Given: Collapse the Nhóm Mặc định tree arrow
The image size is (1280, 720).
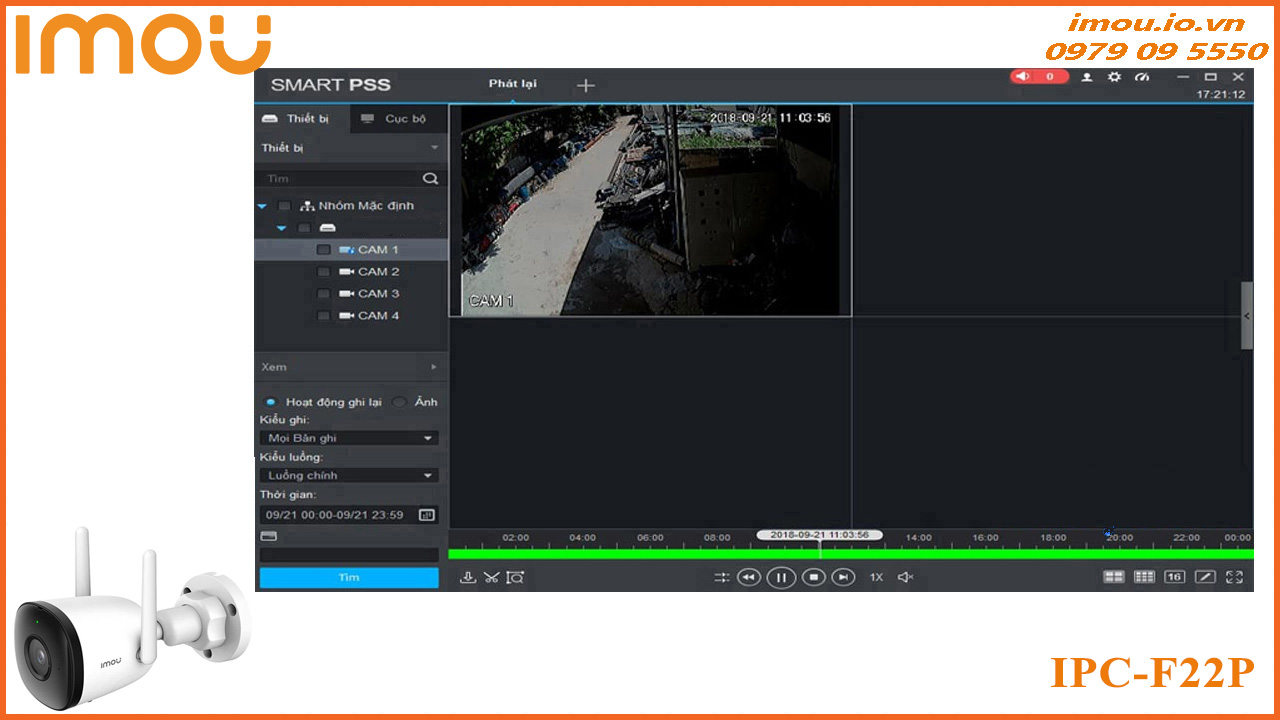Looking at the screenshot, I should point(262,206).
